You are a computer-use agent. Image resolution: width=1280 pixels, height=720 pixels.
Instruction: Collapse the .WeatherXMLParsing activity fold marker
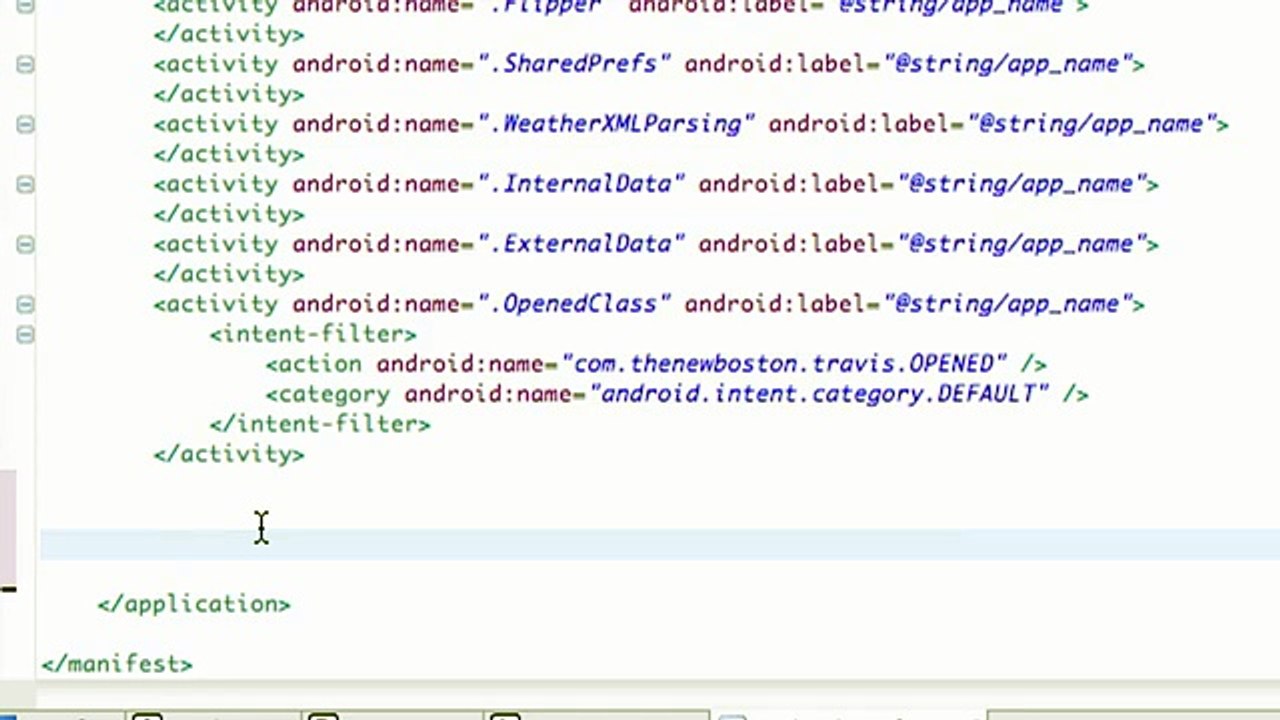(x=25, y=124)
